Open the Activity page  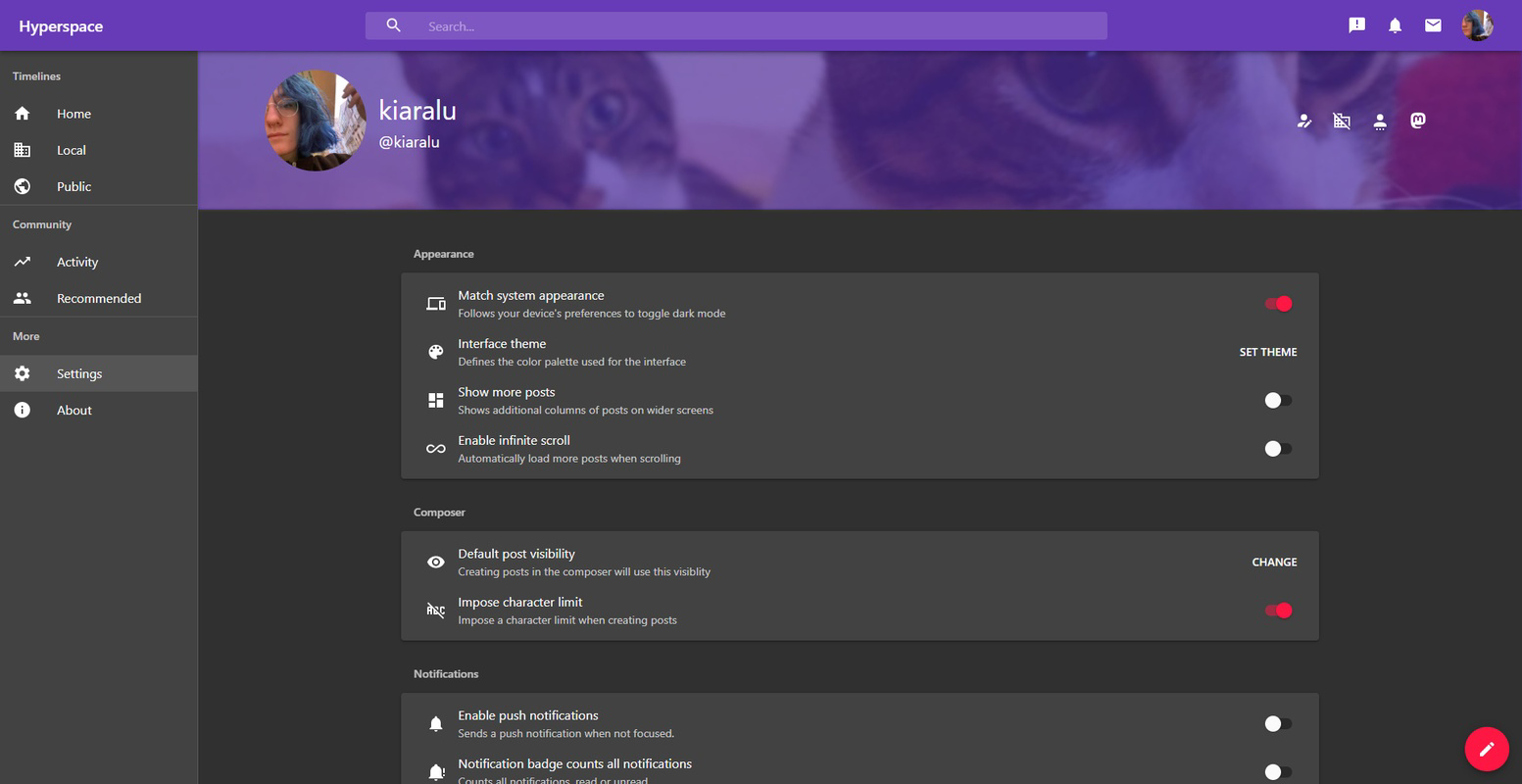(98, 262)
